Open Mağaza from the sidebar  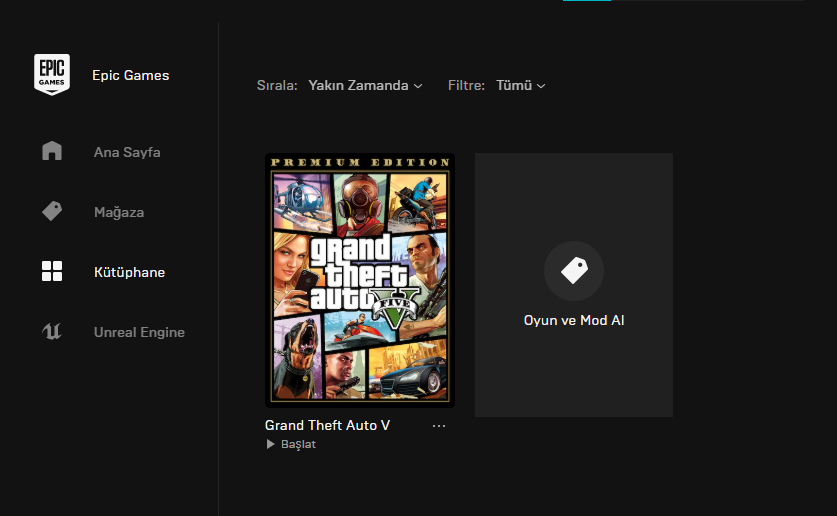point(119,212)
